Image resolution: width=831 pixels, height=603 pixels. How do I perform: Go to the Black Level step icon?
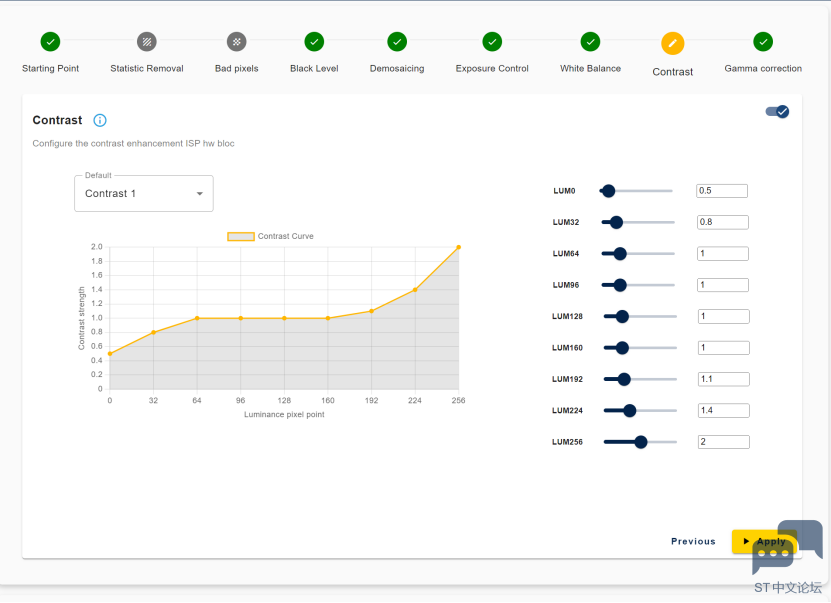tap(314, 41)
